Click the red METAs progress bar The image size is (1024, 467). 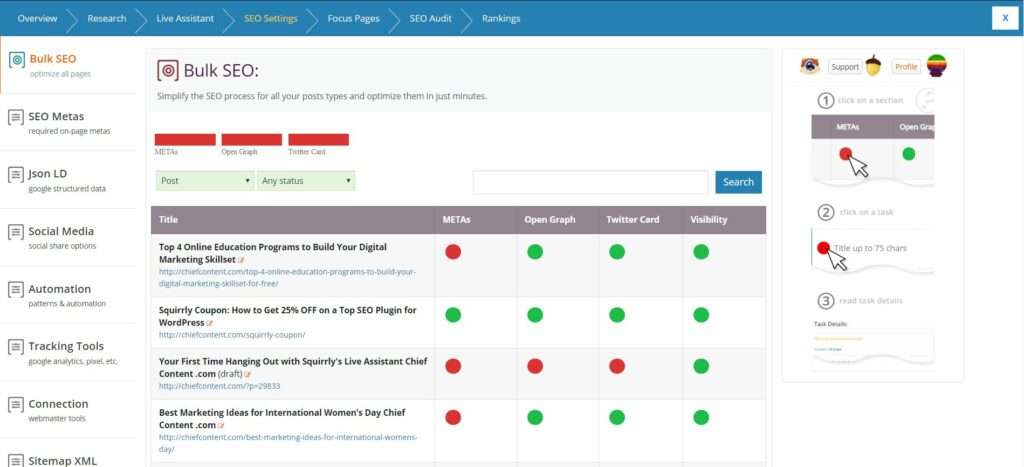tap(185, 140)
